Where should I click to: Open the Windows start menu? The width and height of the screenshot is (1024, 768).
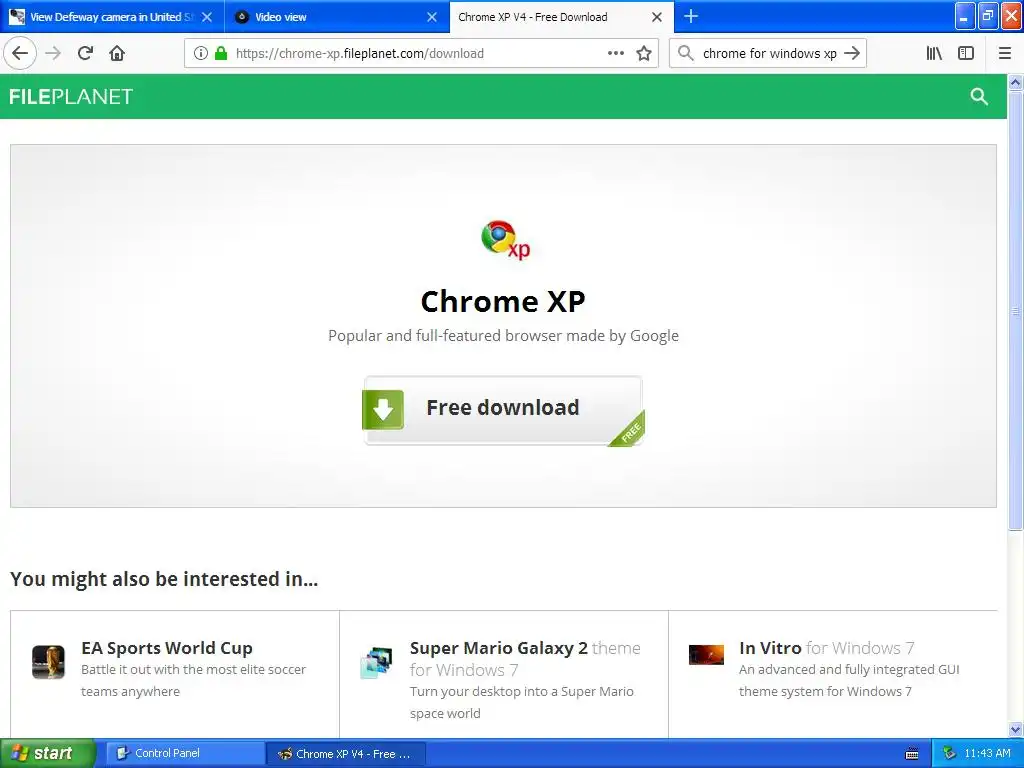pyautogui.click(x=48, y=754)
